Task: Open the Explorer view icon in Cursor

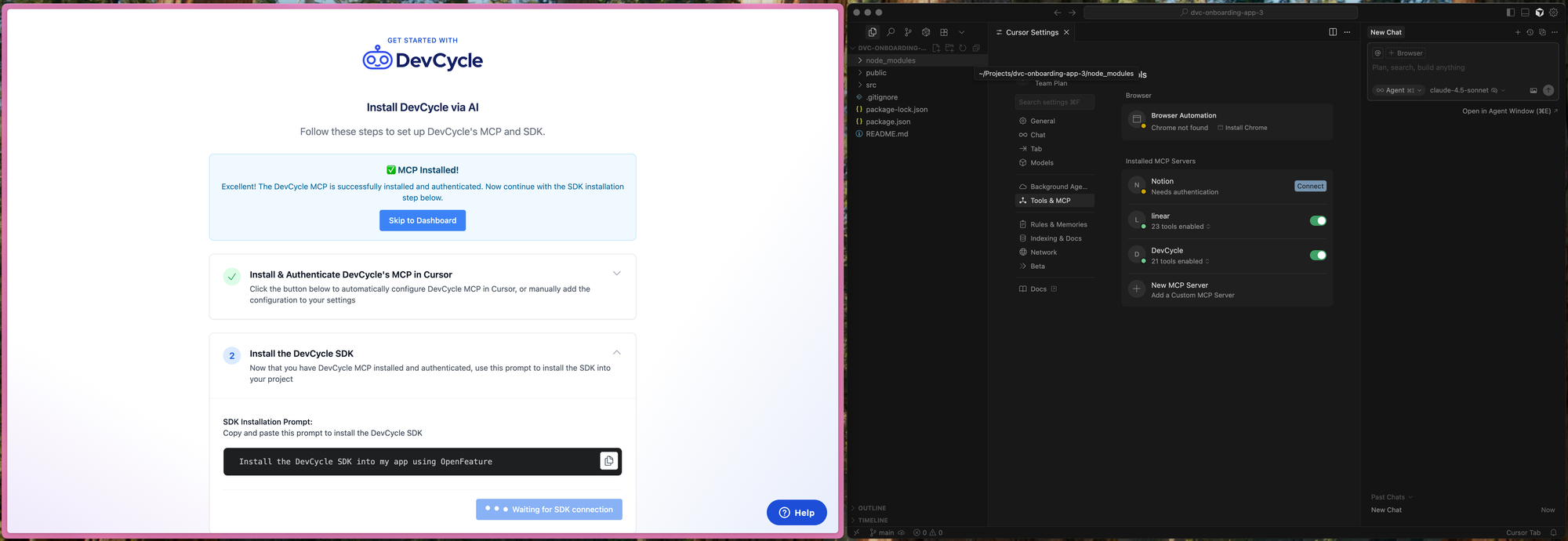Action: tap(873, 32)
